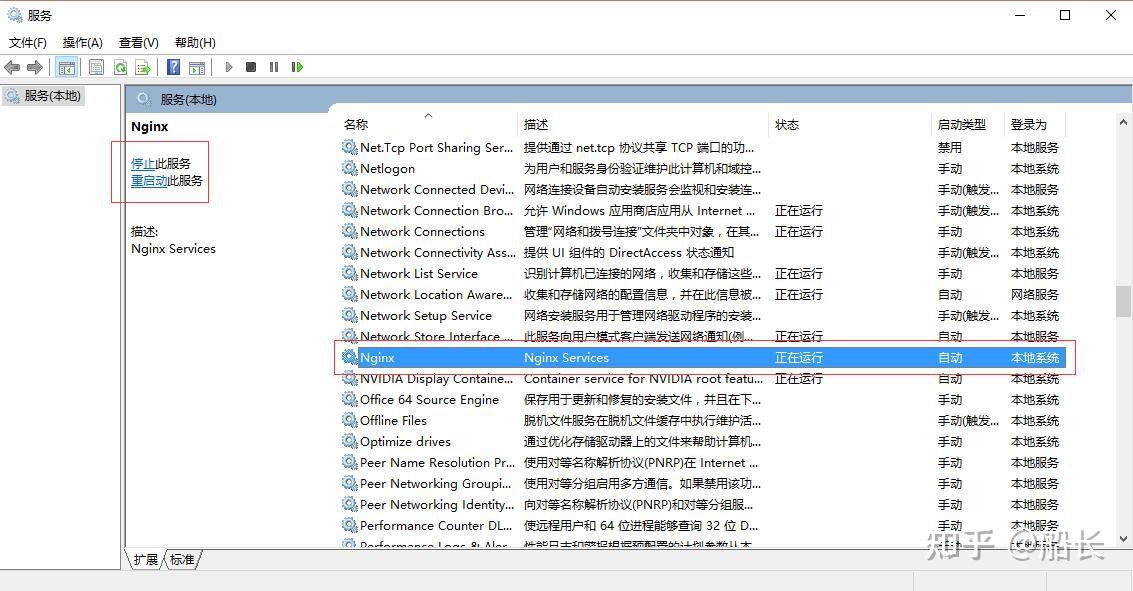Viewport: 1133px width, 591px height.
Task: Open the 查看(V) menu
Action: click(x=138, y=43)
